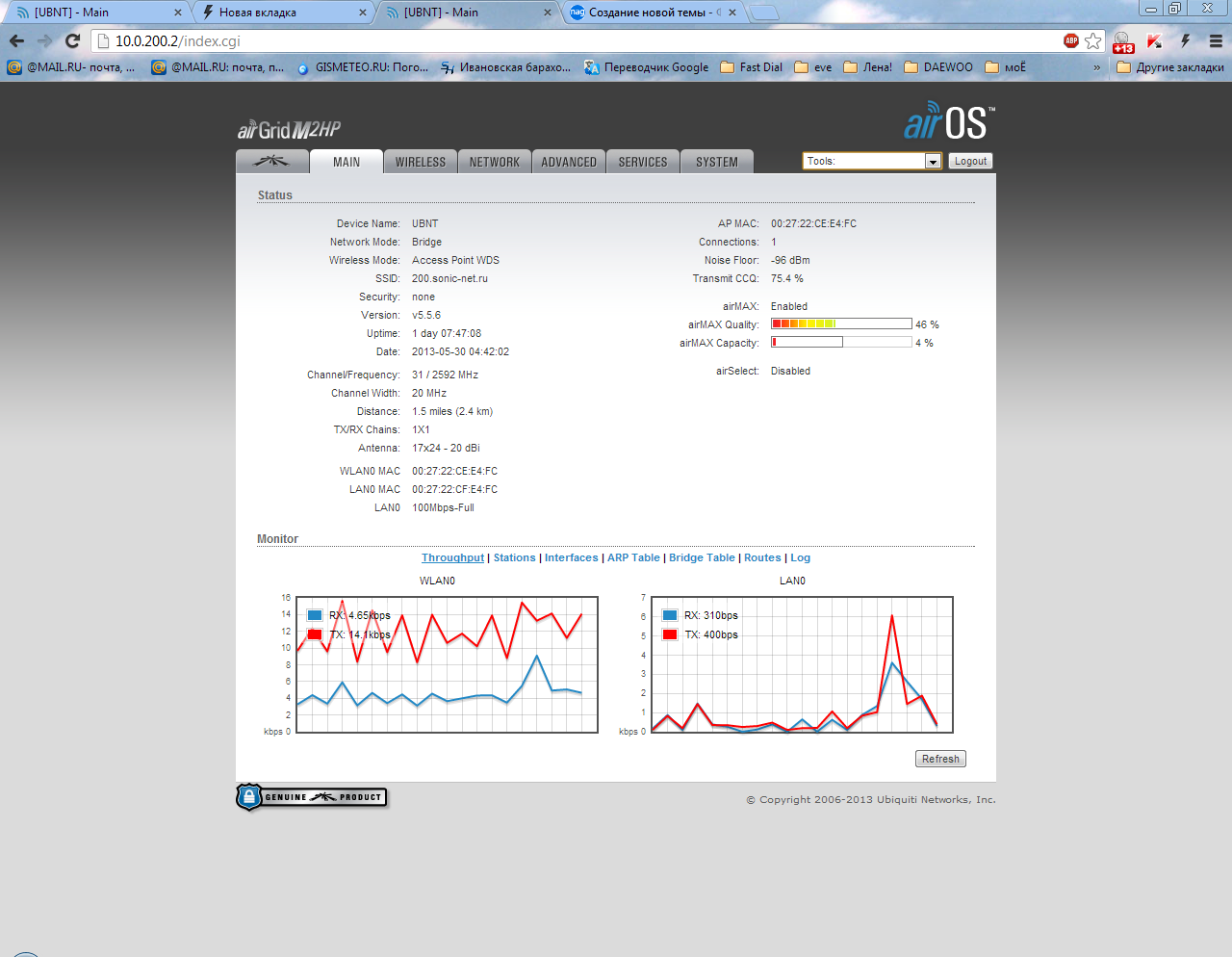
Task: Open the Fast Dial bookmark folder
Action: pyautogui.click(x=751, y=67)
